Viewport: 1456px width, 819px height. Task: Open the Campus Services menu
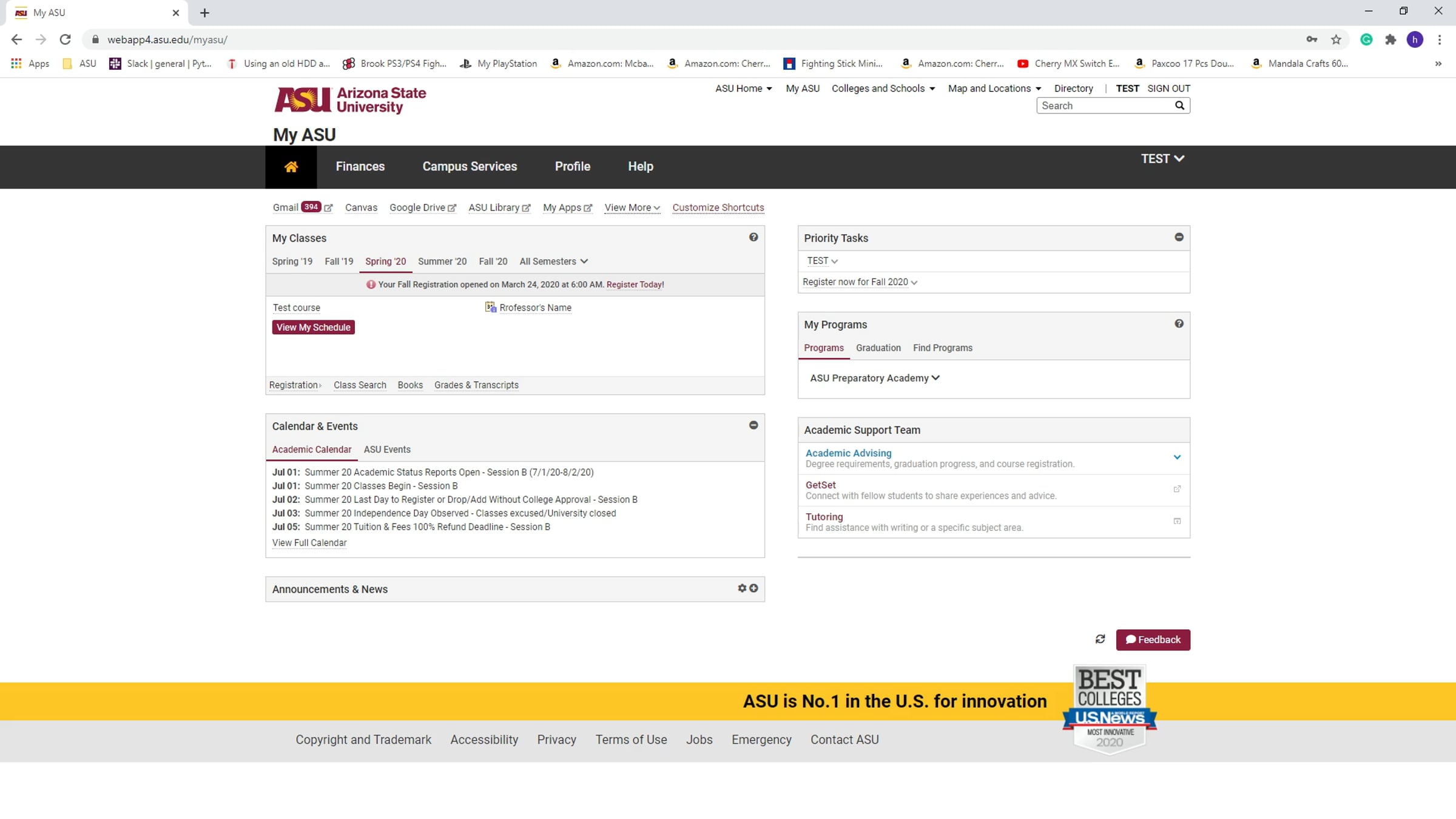pos(470,166)
